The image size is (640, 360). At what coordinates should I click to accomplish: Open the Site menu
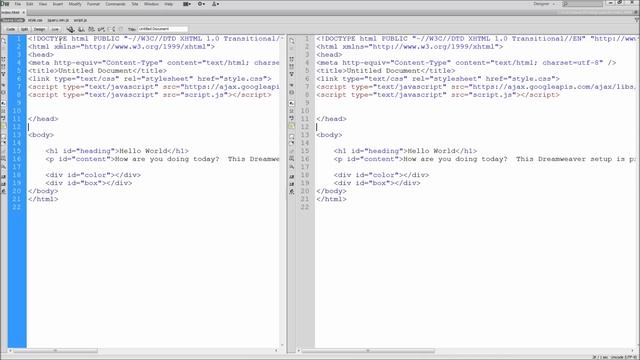tap(135, 4)
